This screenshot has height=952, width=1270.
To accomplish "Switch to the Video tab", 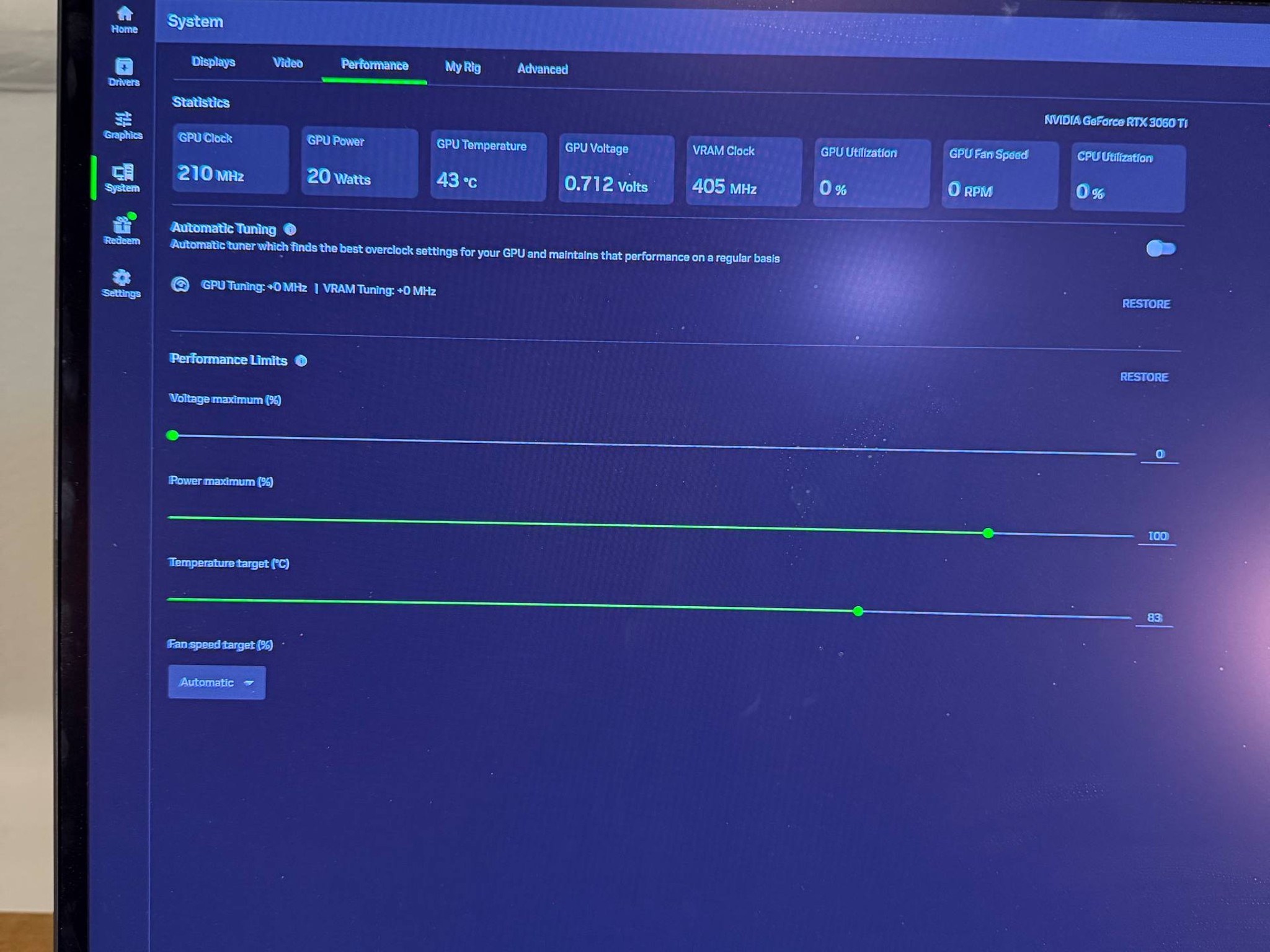I will [x=288, y=63].
